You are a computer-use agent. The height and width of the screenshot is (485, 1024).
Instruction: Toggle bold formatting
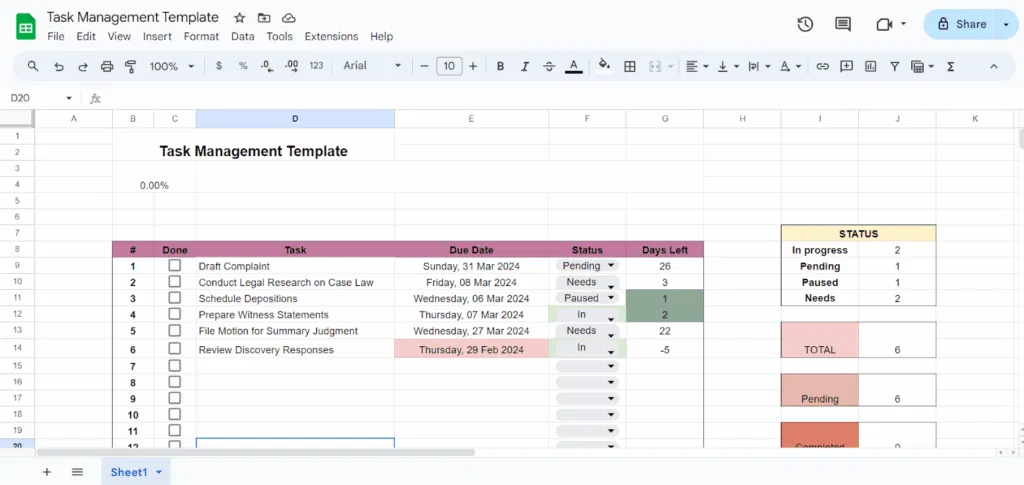pos(500,66)
